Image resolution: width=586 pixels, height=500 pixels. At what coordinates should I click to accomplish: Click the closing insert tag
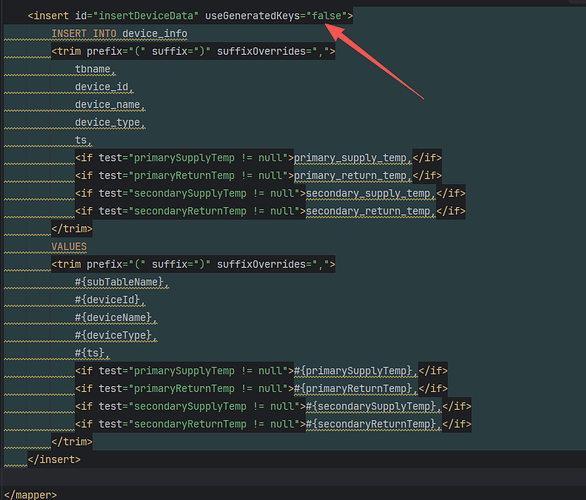54,459
